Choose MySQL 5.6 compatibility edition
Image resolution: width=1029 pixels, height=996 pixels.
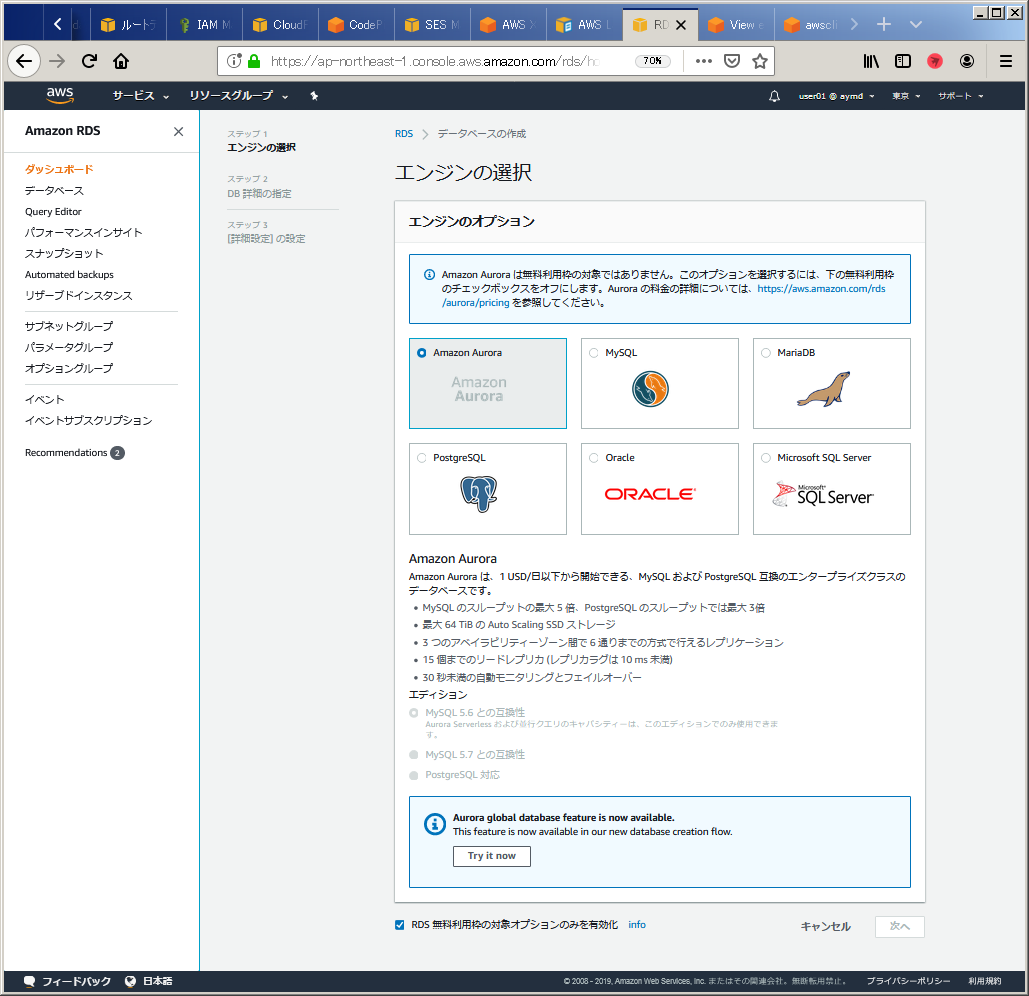pos(413,713)
